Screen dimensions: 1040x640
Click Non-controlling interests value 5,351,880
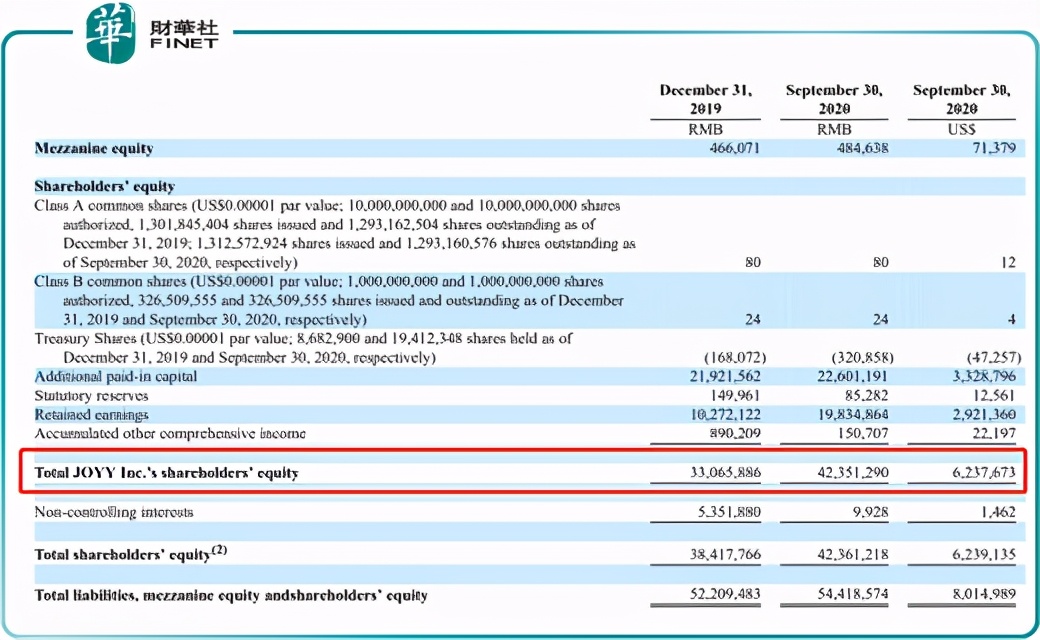729,512
